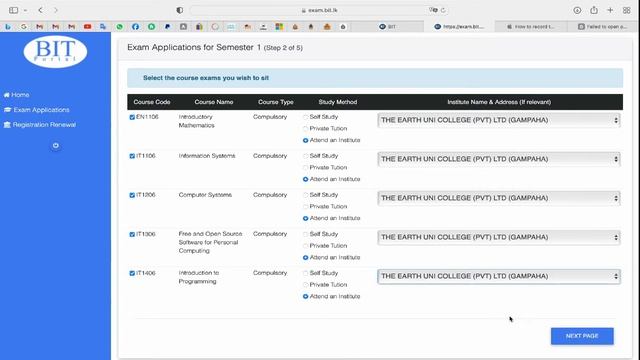Click the exam.bit.lk address bar

tap(319, 10)
